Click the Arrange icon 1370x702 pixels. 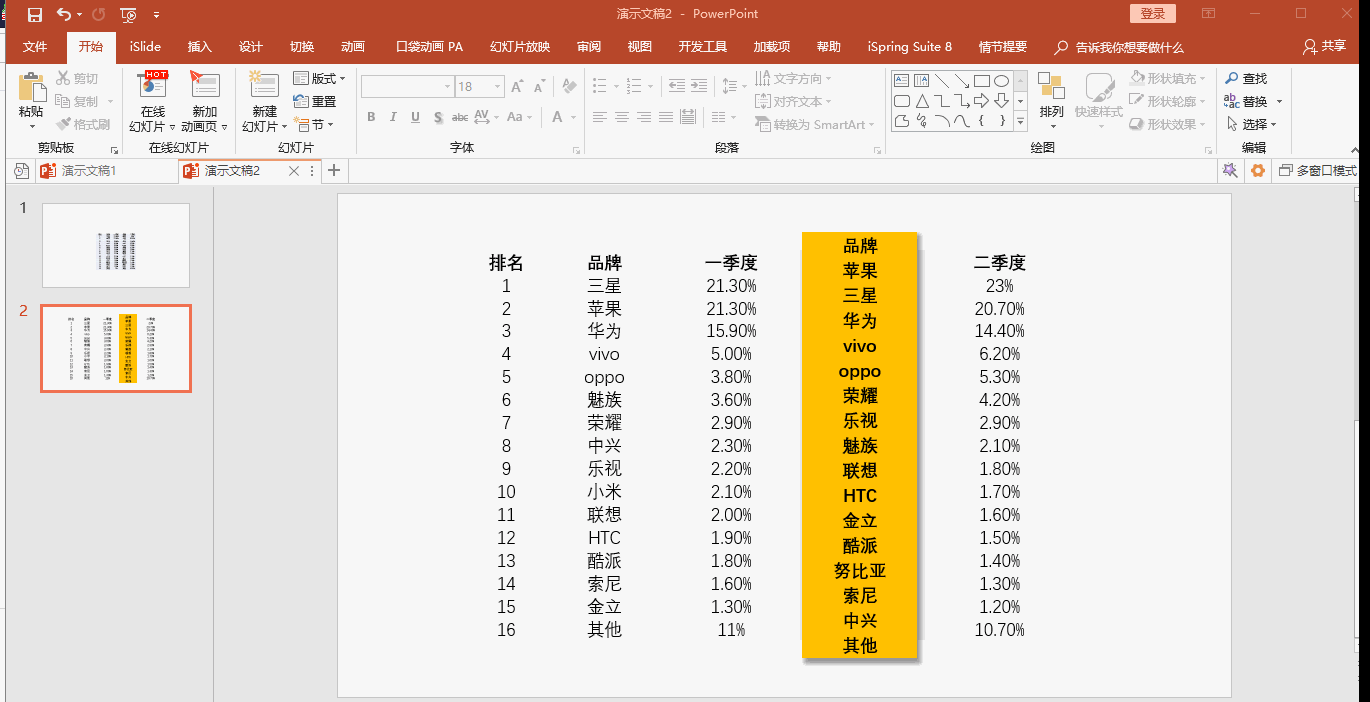[x=1051, y=87]
